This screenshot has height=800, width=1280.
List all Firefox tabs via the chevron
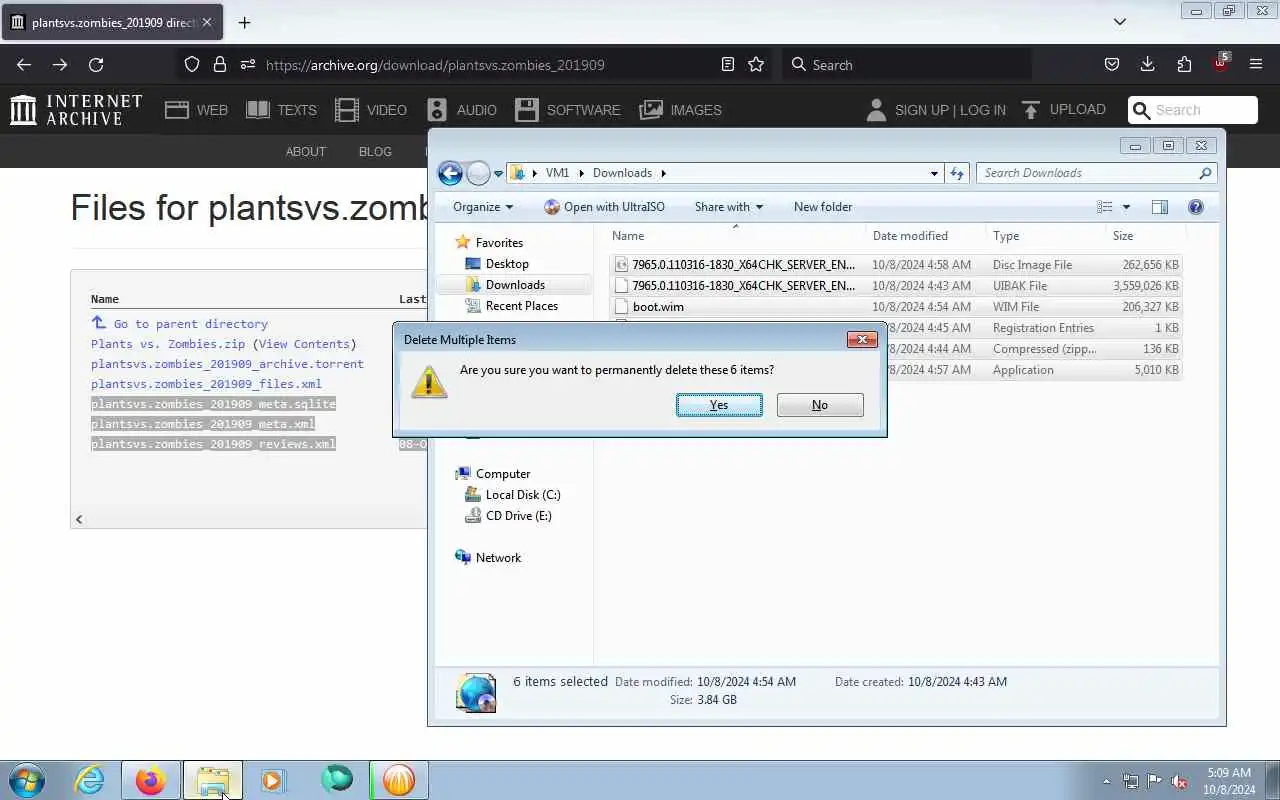click(x=1120, y=22)
